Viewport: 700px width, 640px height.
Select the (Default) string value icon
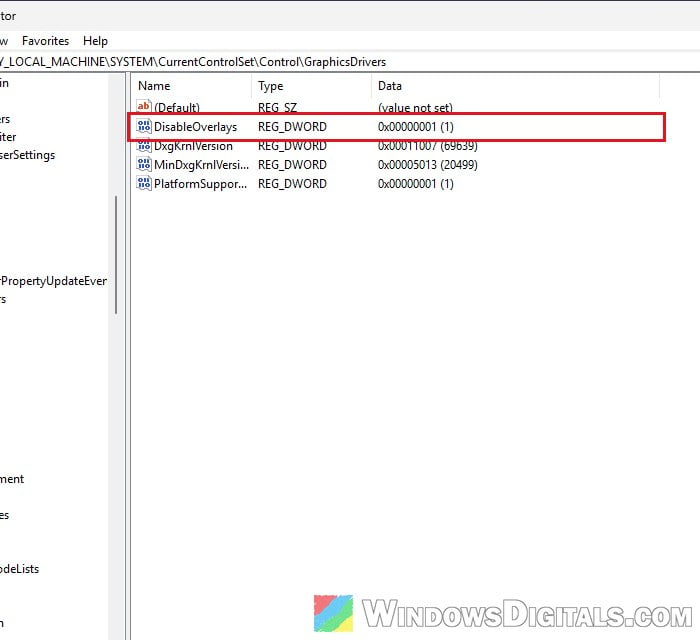144,107
